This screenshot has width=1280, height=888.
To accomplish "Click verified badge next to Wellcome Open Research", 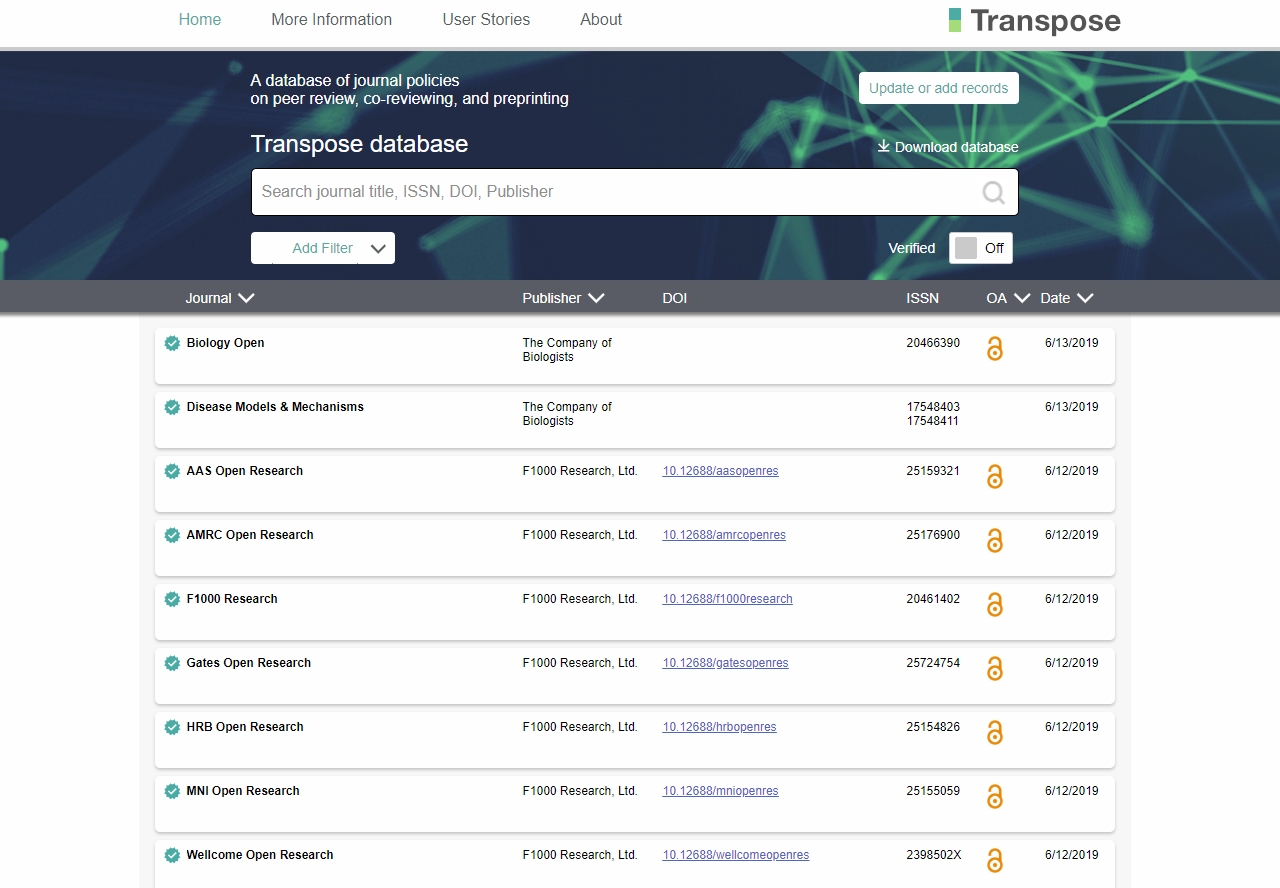I will click(172, 855).
